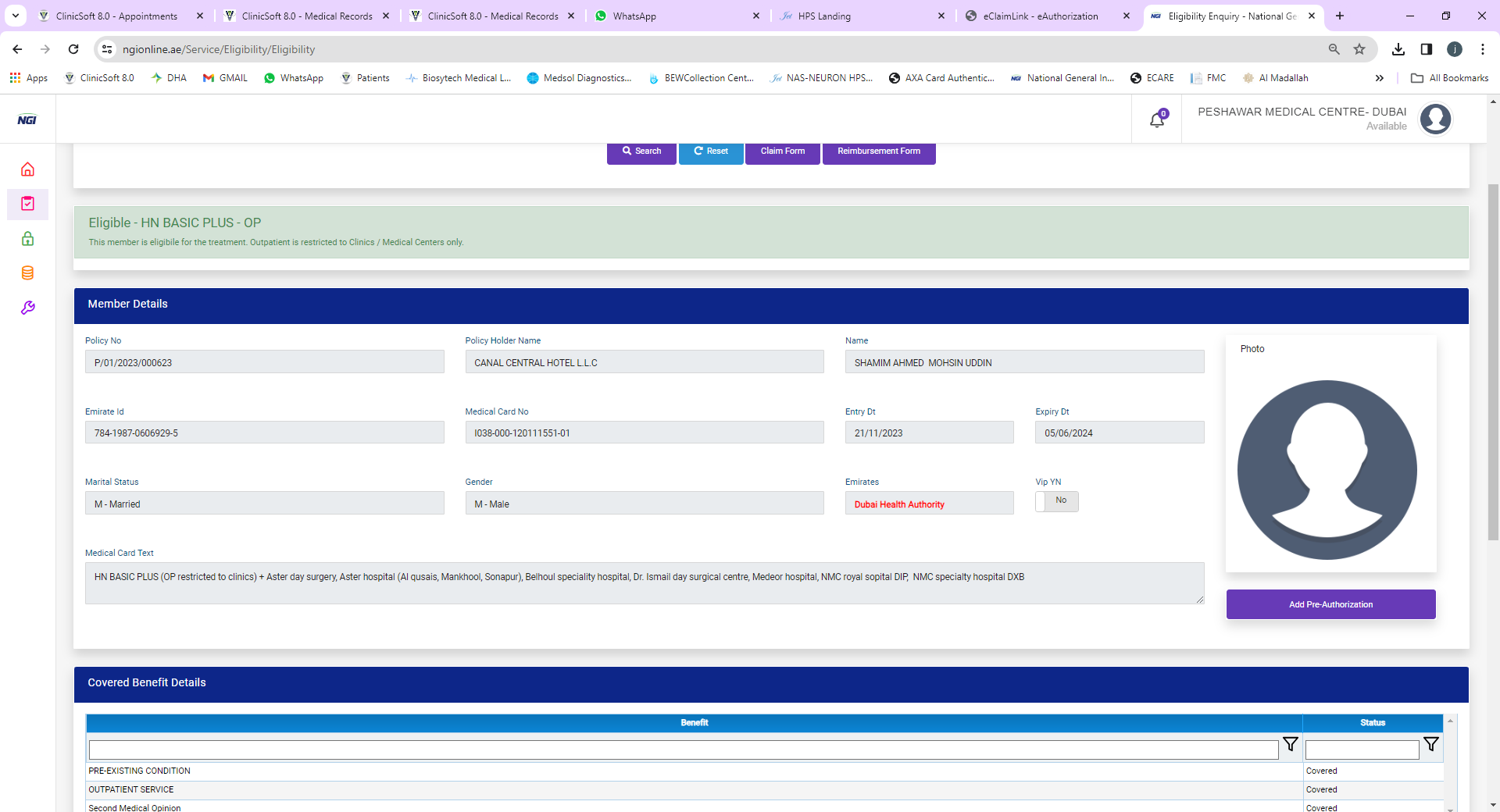The image size is (1500, 812).
Task: Bookmark this page with star icon
Action: (x=1359, y=49)
